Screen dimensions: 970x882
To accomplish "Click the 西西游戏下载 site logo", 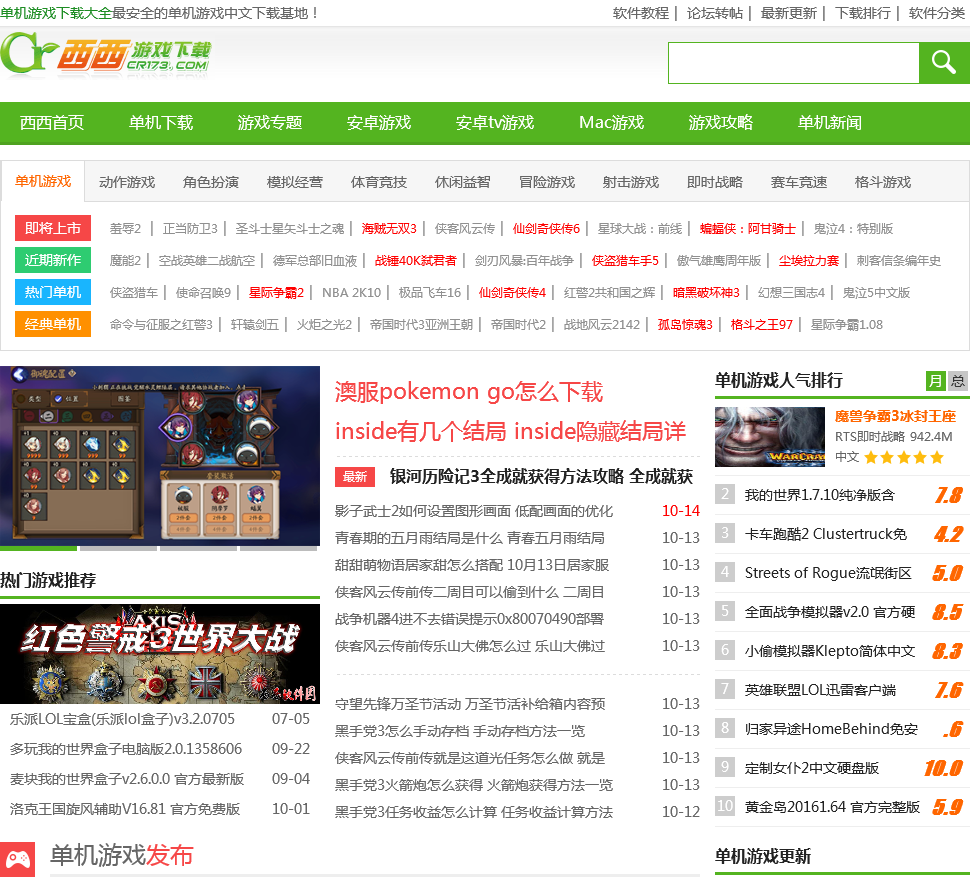I will click(x=106, y=54).
